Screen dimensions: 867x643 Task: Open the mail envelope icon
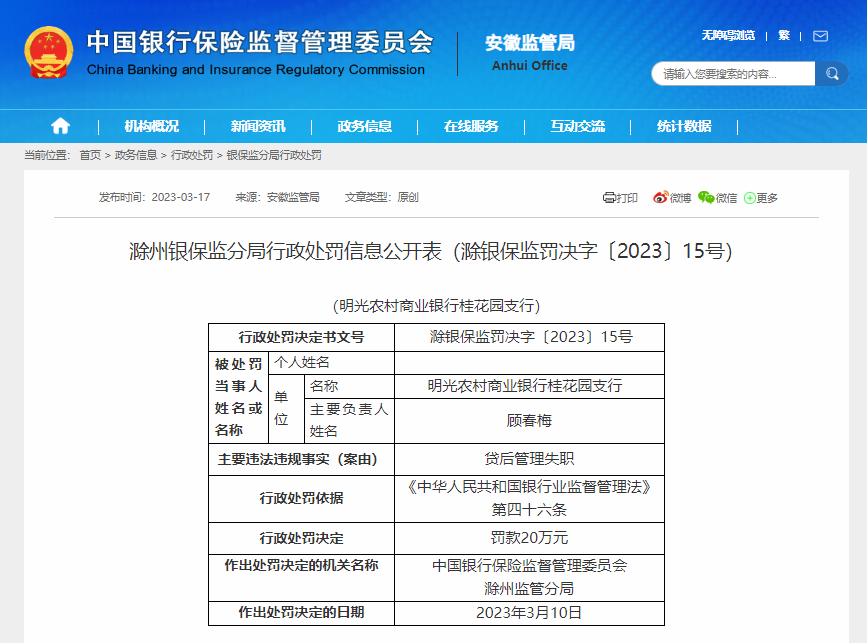[x=821, y=36]
